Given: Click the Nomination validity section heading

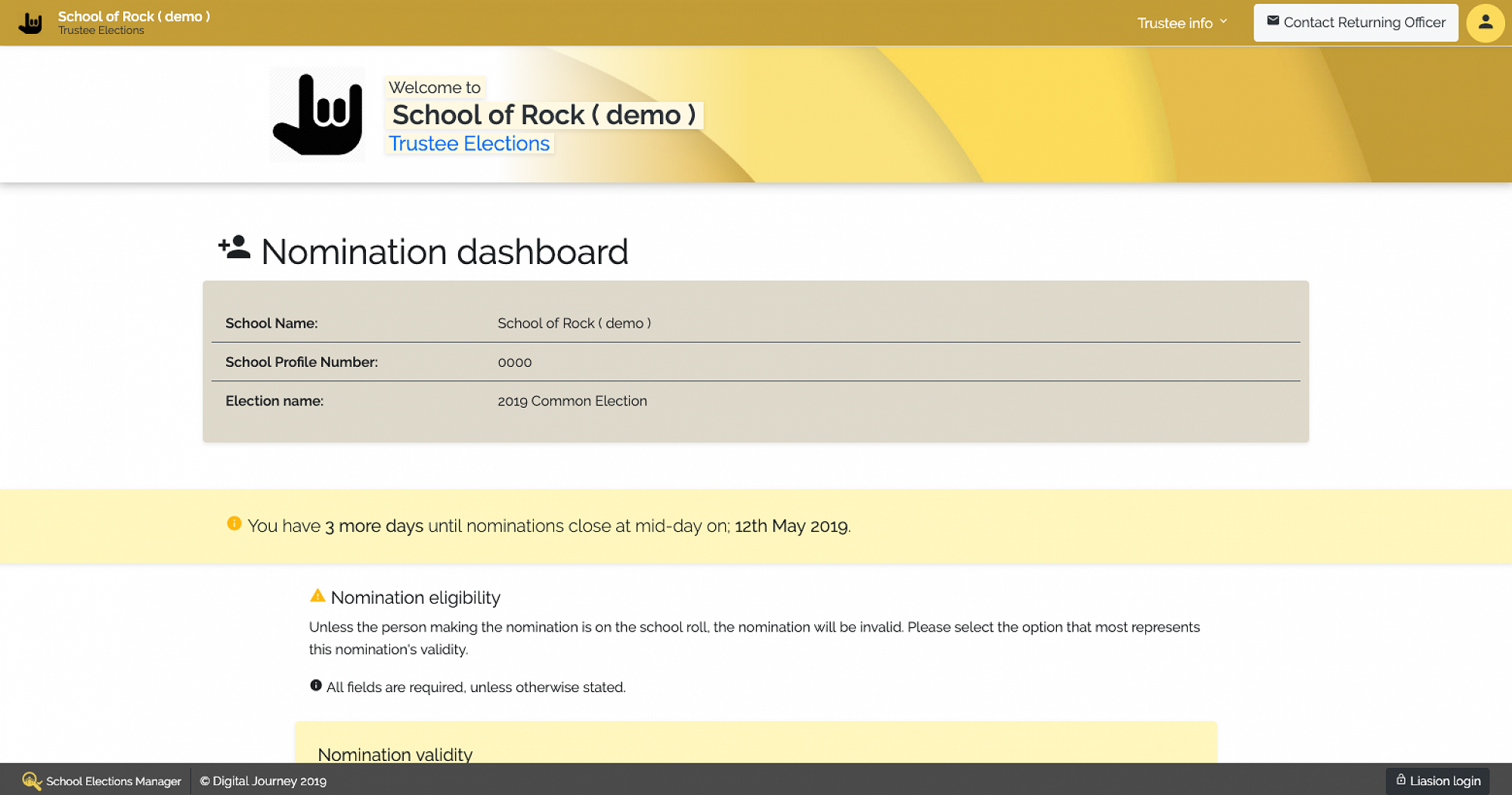Looking at the screenshot, I should (x=395, y=754).
